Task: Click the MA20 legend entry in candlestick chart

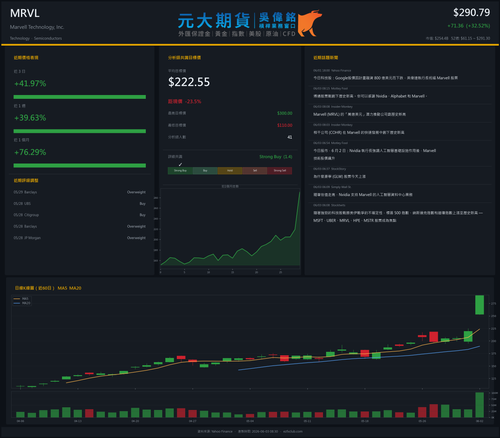Action: pos(22,303)
